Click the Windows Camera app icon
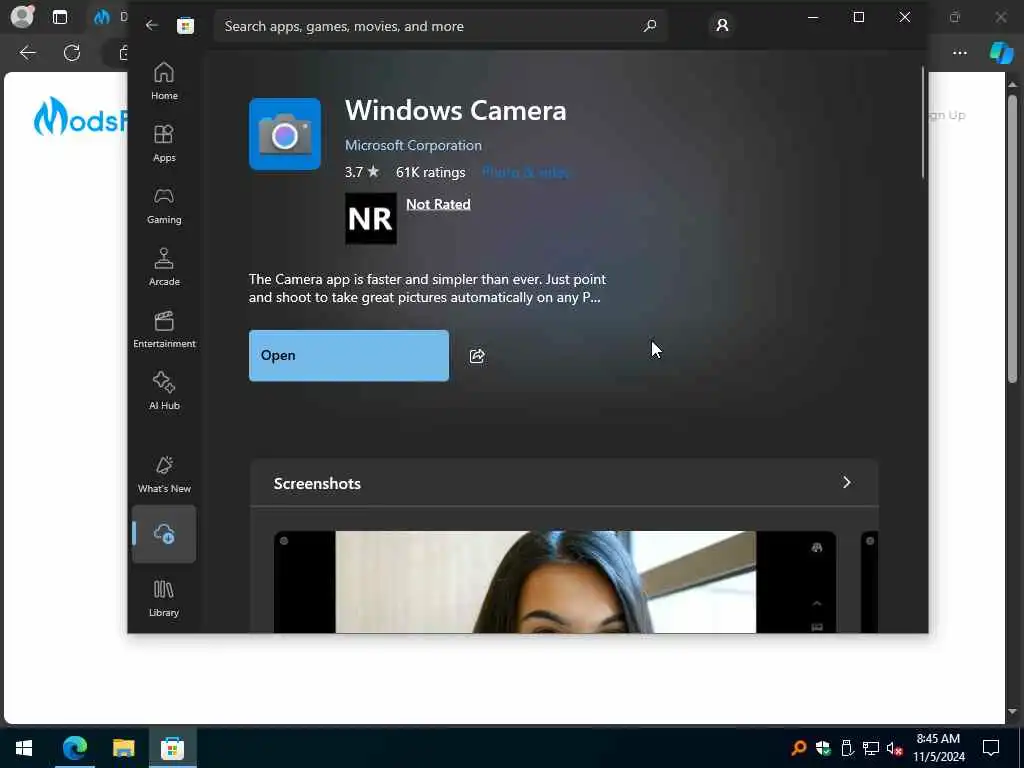Viewport: 1024px width, 768px height. point(285,134)
